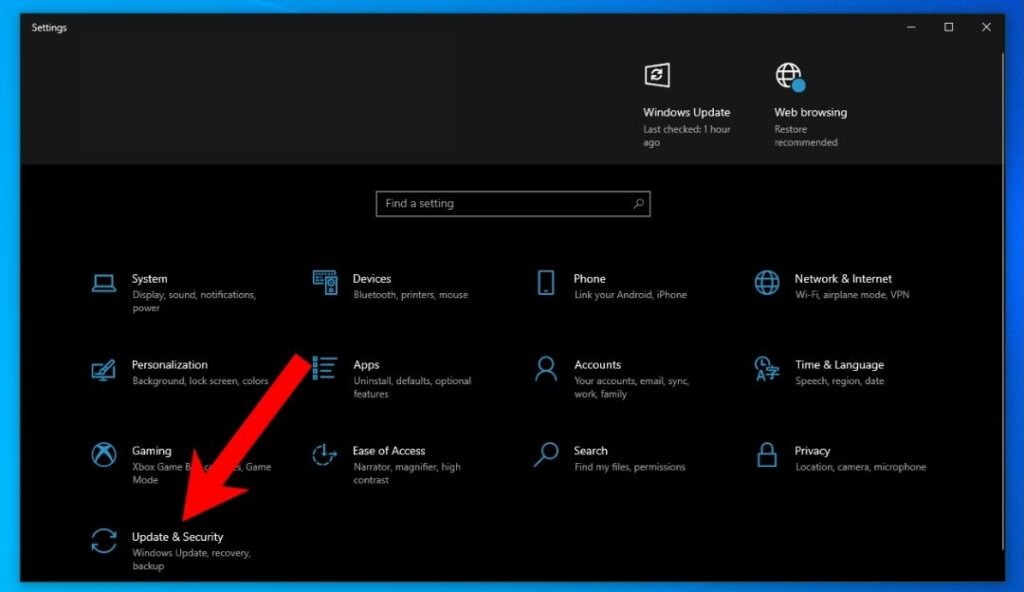Maximize the Settings window

pyautogui.click(x=949, y=27)
